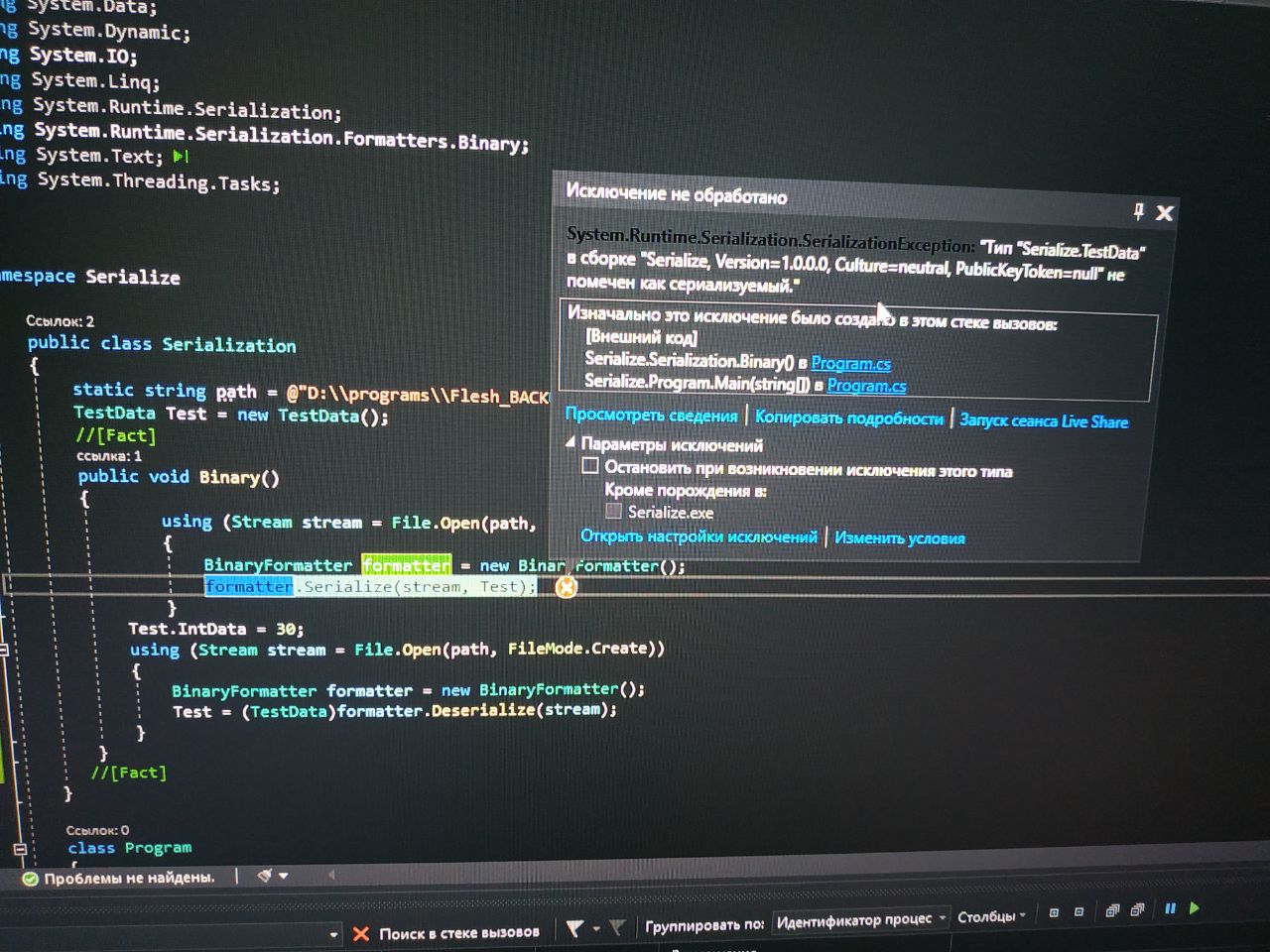Click 'Test.IntData = 30;' code line

[215, 629]
